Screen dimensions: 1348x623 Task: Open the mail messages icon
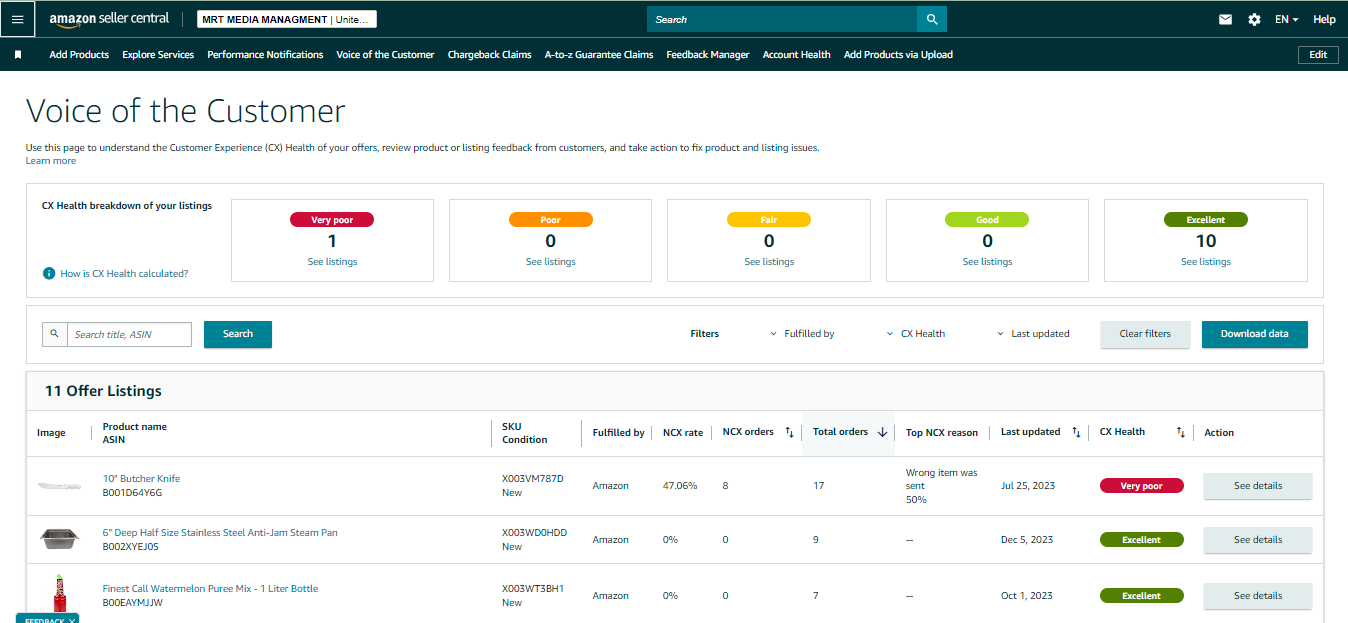(1225, 19)
